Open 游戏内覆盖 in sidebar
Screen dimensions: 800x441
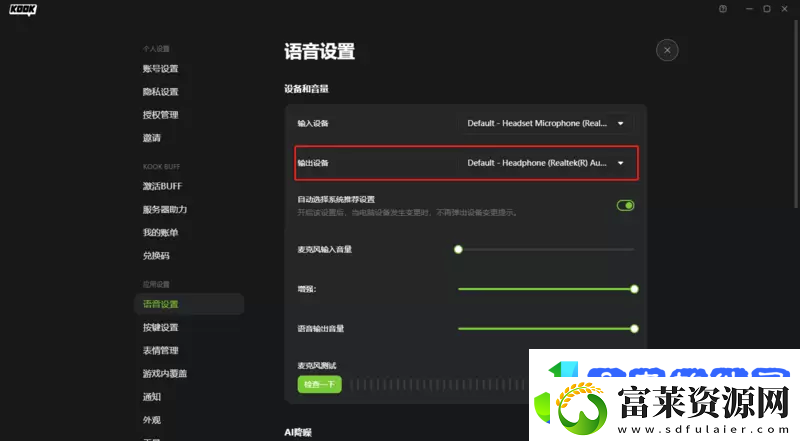coord(165,373)
